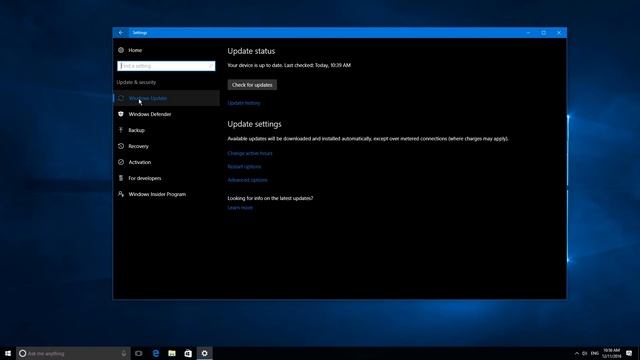
Task: Click the Cortana microphone icon
Action: tap(124, 353)
